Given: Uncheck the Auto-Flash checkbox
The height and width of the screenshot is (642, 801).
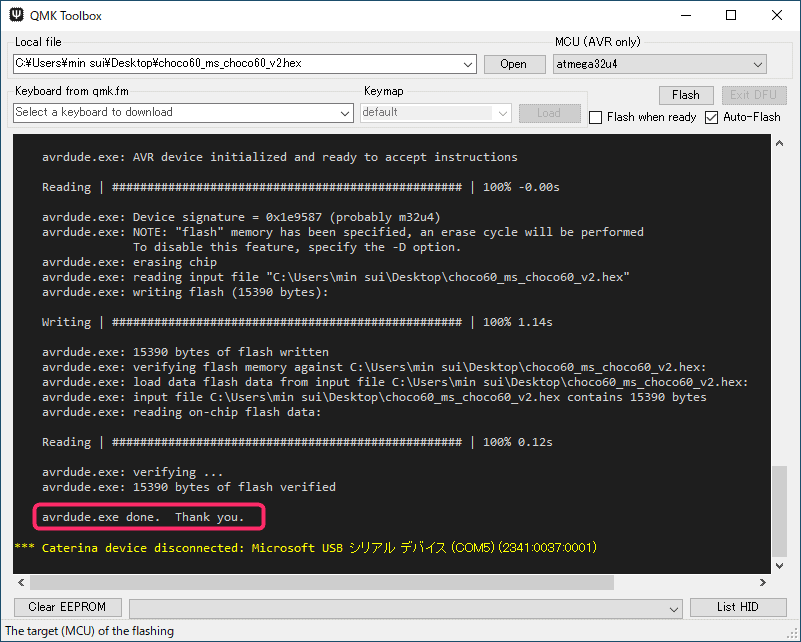Looking at the screenshot, I should [x=712, y=117].
